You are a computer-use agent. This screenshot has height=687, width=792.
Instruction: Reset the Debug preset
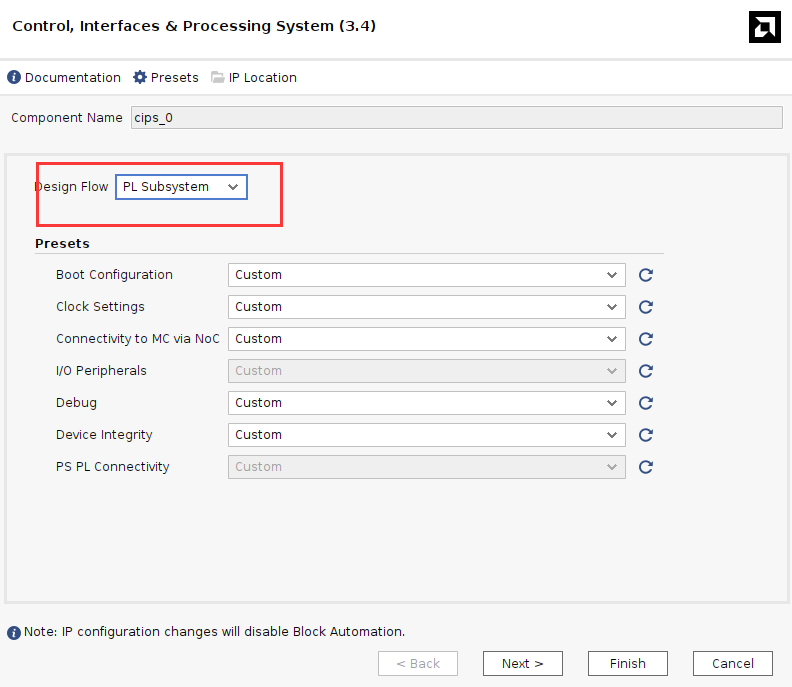tap(646, 403)
